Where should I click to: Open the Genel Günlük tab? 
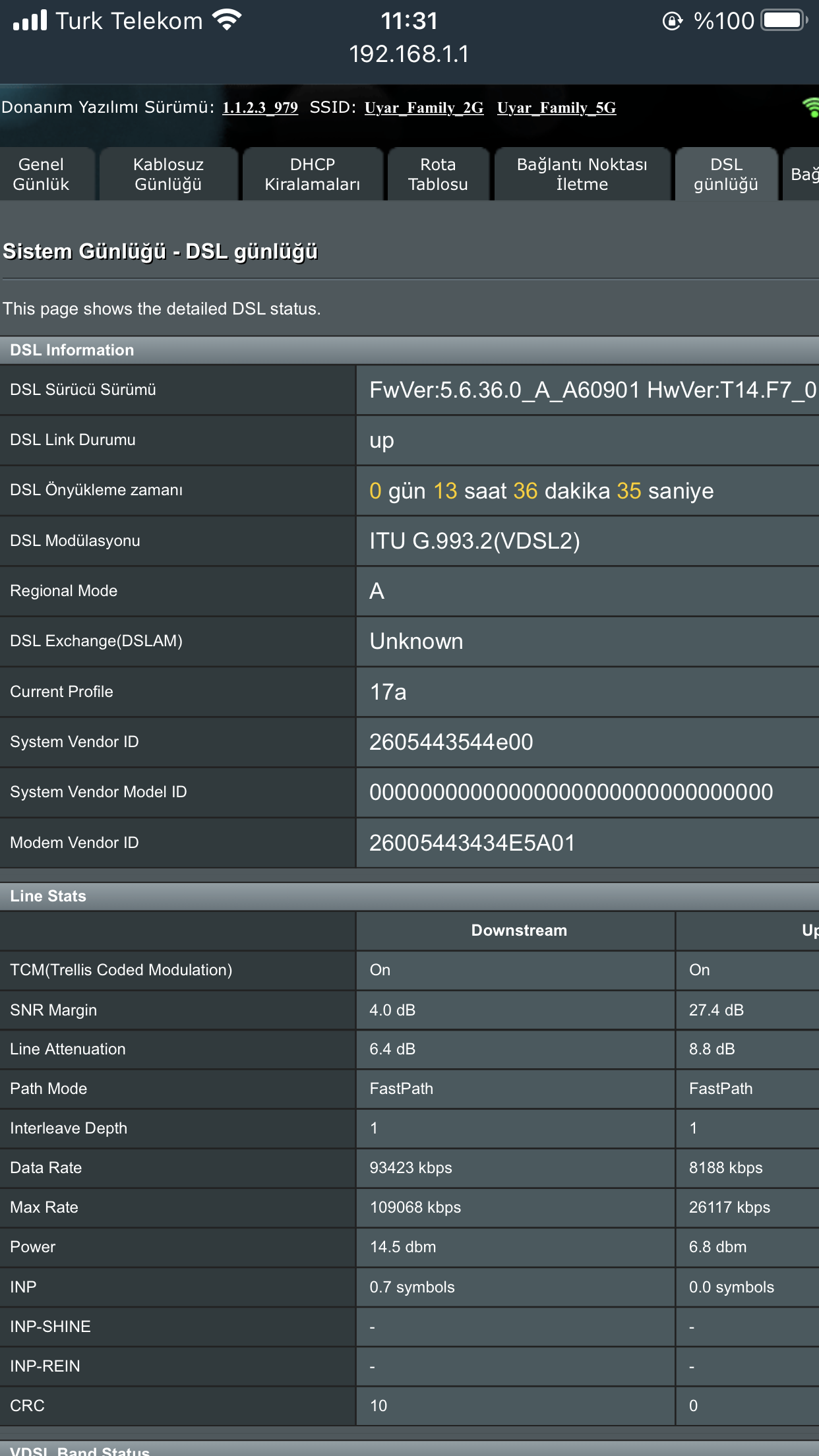coord(41,174)
